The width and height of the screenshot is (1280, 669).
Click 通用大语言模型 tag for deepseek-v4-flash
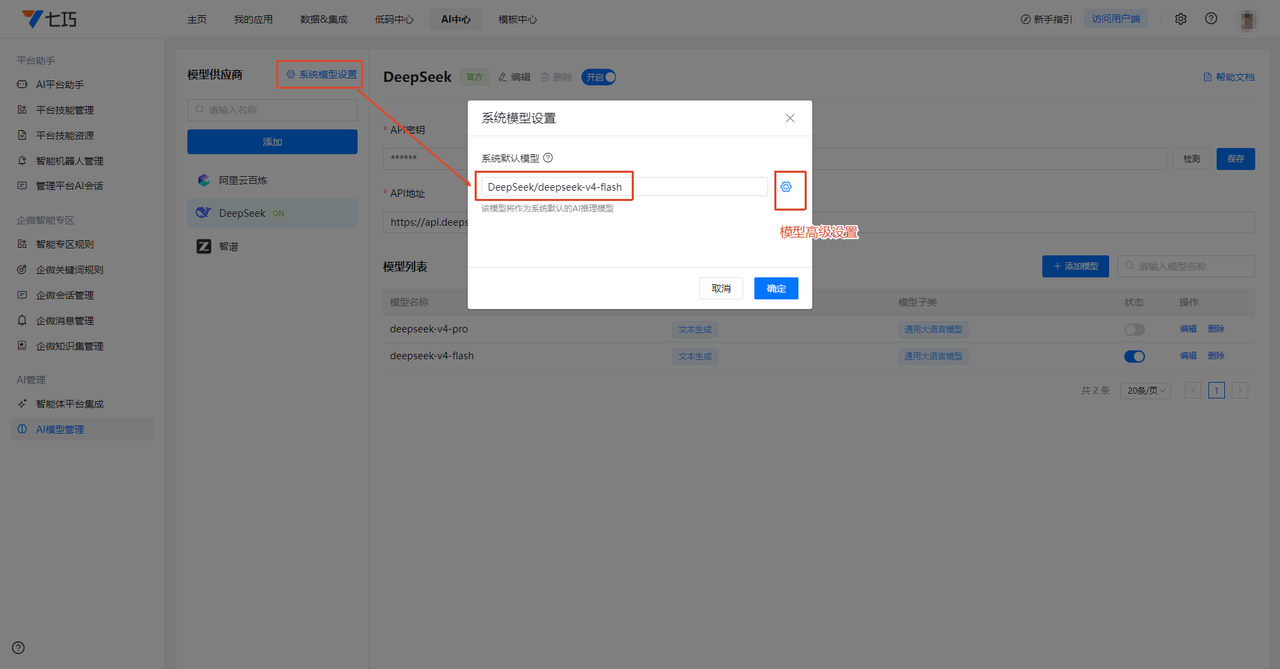tap(933, 356)
